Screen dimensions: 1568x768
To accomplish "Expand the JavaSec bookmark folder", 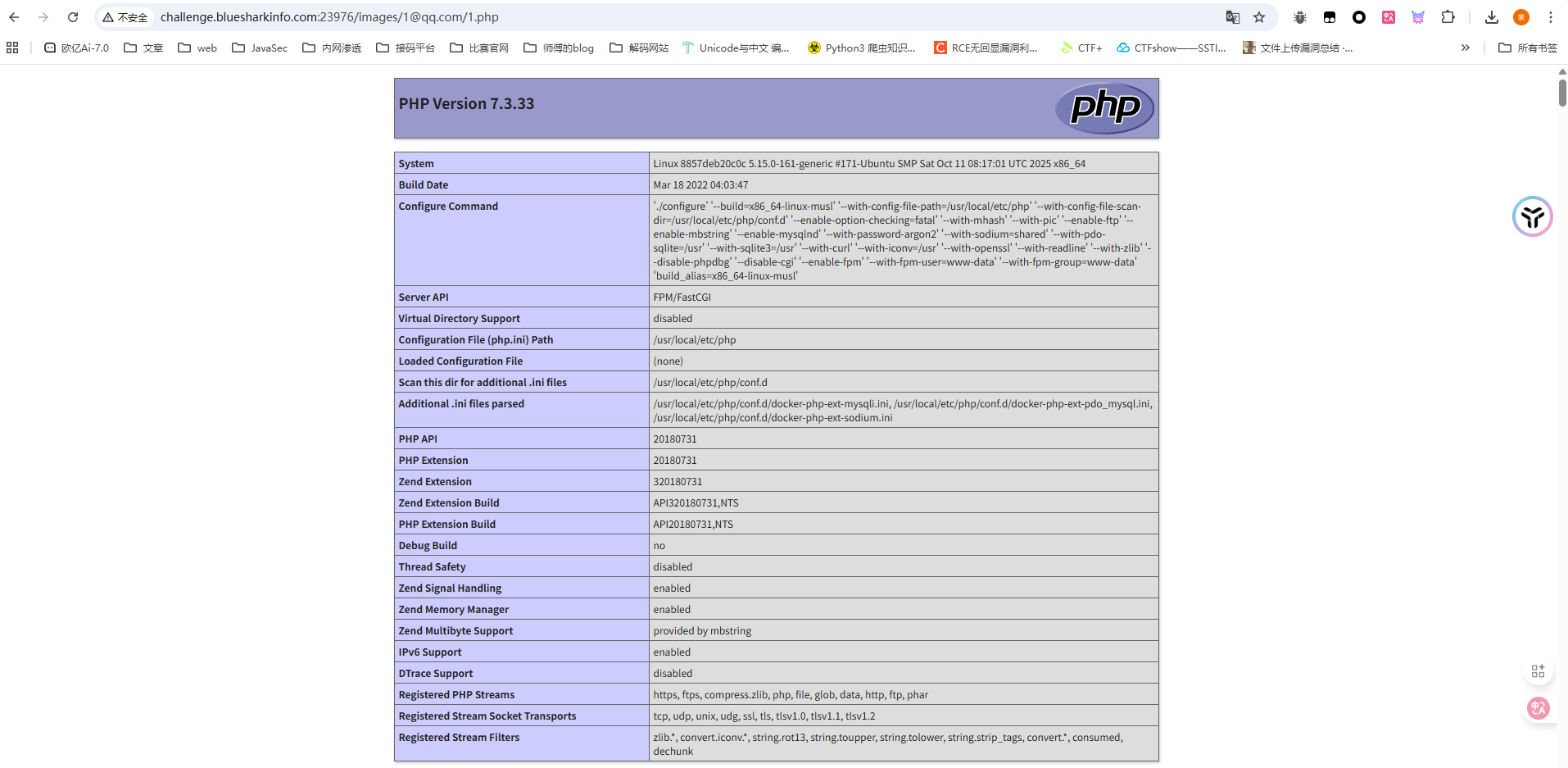I will (260, 48).
